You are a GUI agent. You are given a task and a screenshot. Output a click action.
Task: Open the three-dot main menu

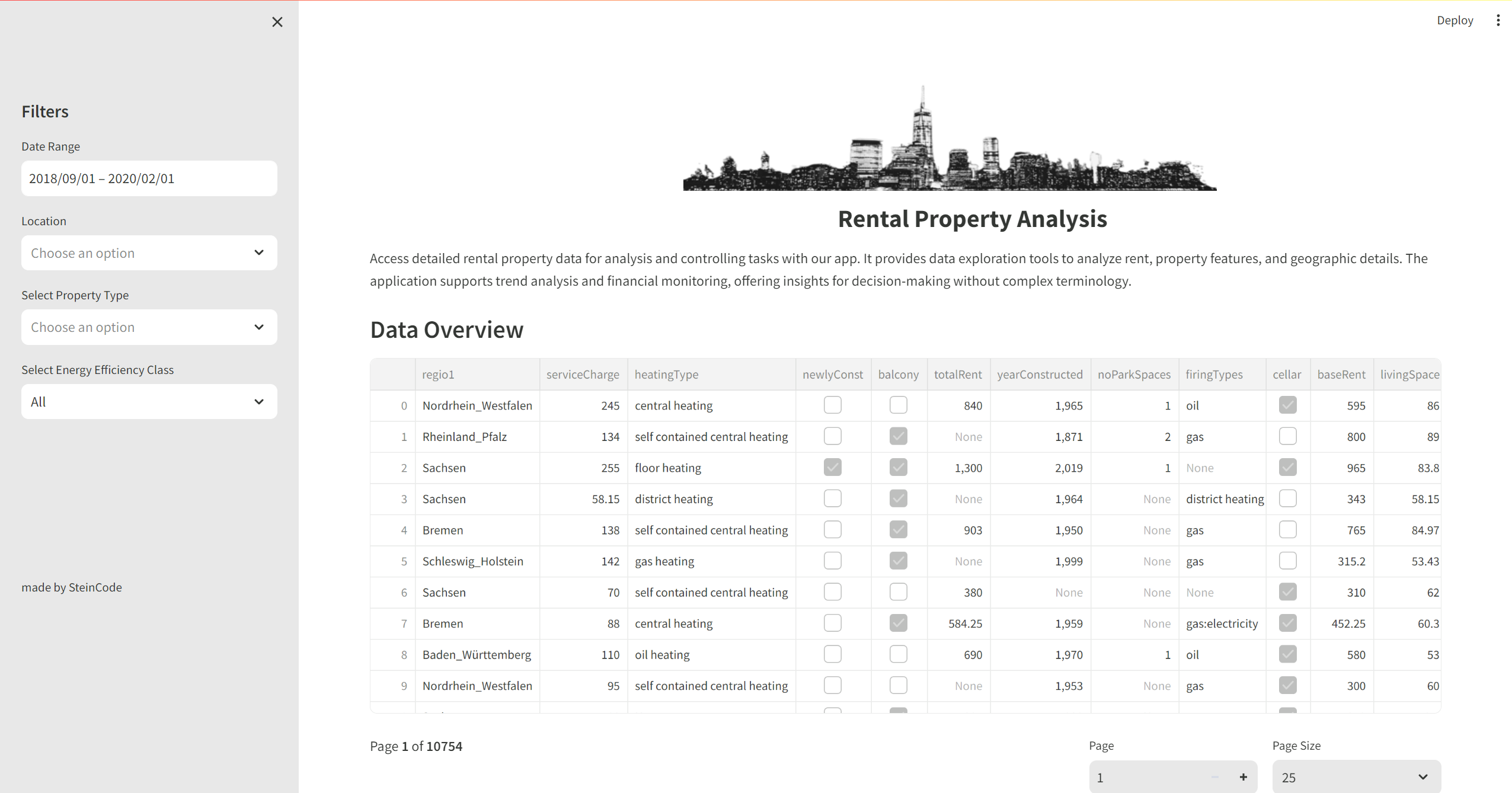1498,20
